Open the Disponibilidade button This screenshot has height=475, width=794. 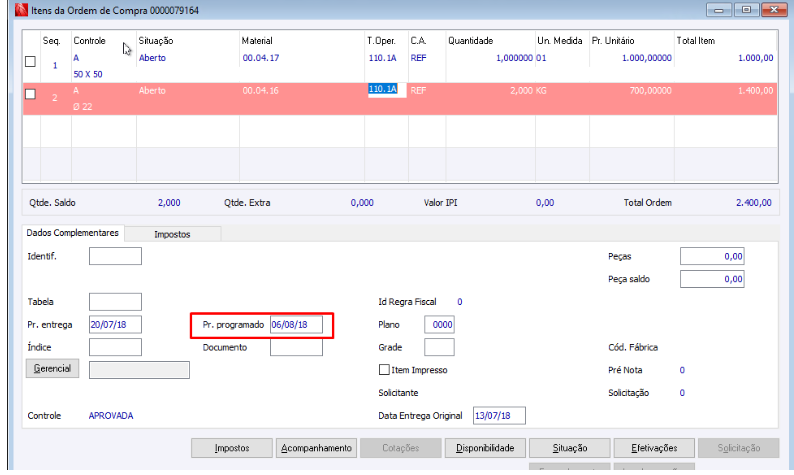point(485,448)
